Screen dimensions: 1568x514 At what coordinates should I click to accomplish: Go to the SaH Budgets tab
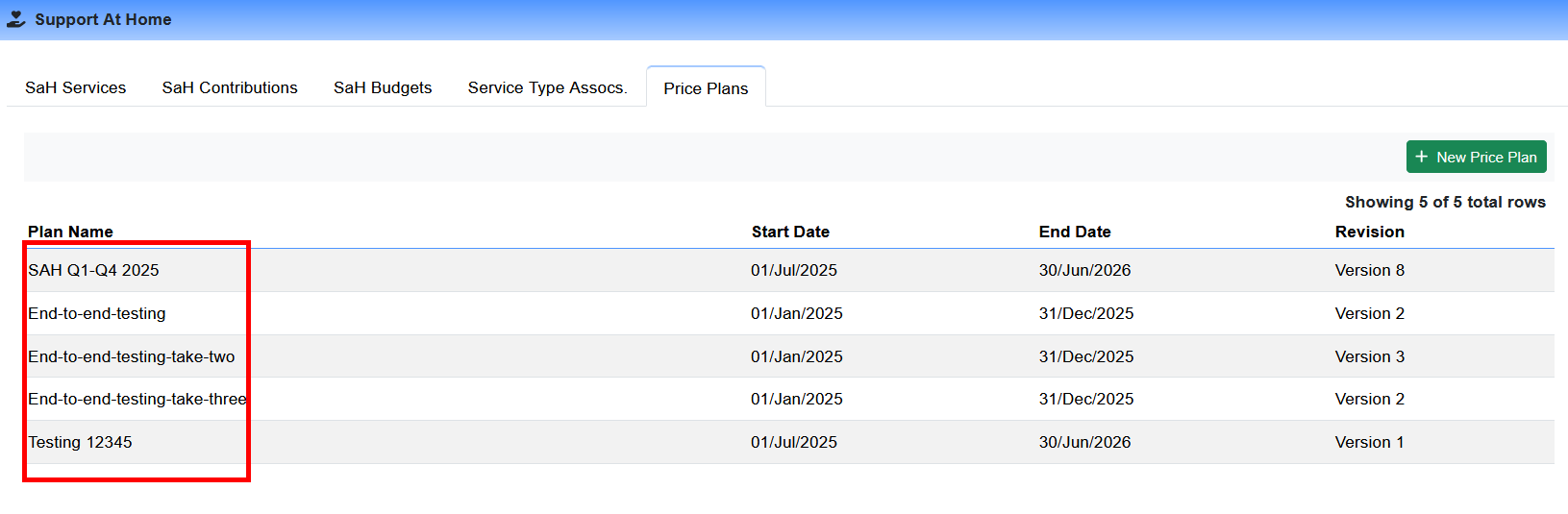[383, 87]
